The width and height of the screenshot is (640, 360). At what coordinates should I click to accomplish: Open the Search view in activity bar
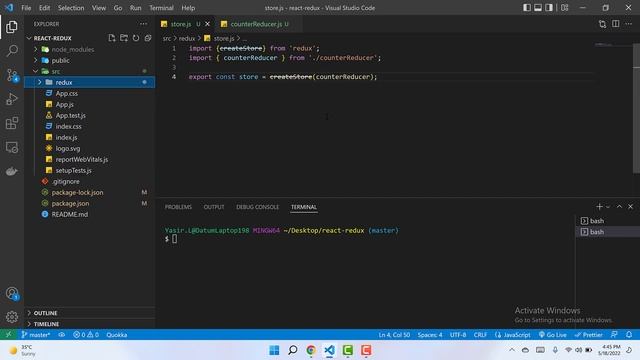click(x=12, y=51)
